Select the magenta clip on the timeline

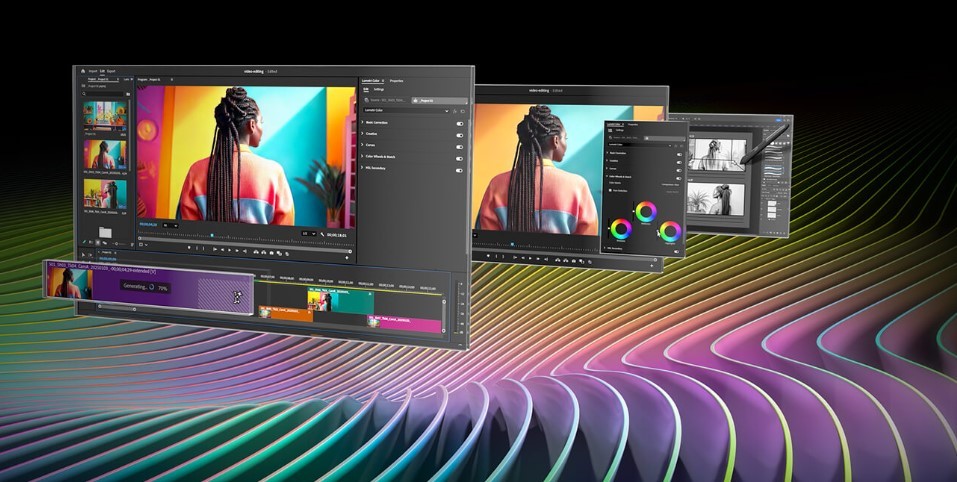404,324
